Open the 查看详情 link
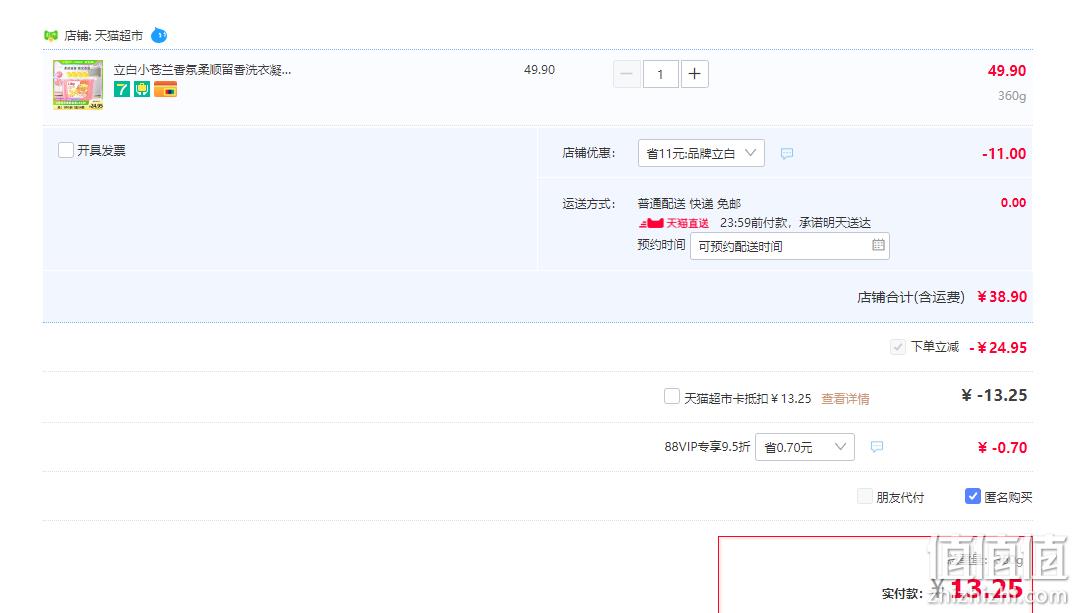Image resolution: width=1077 pixels, height=613 pixels. (846, 399)
